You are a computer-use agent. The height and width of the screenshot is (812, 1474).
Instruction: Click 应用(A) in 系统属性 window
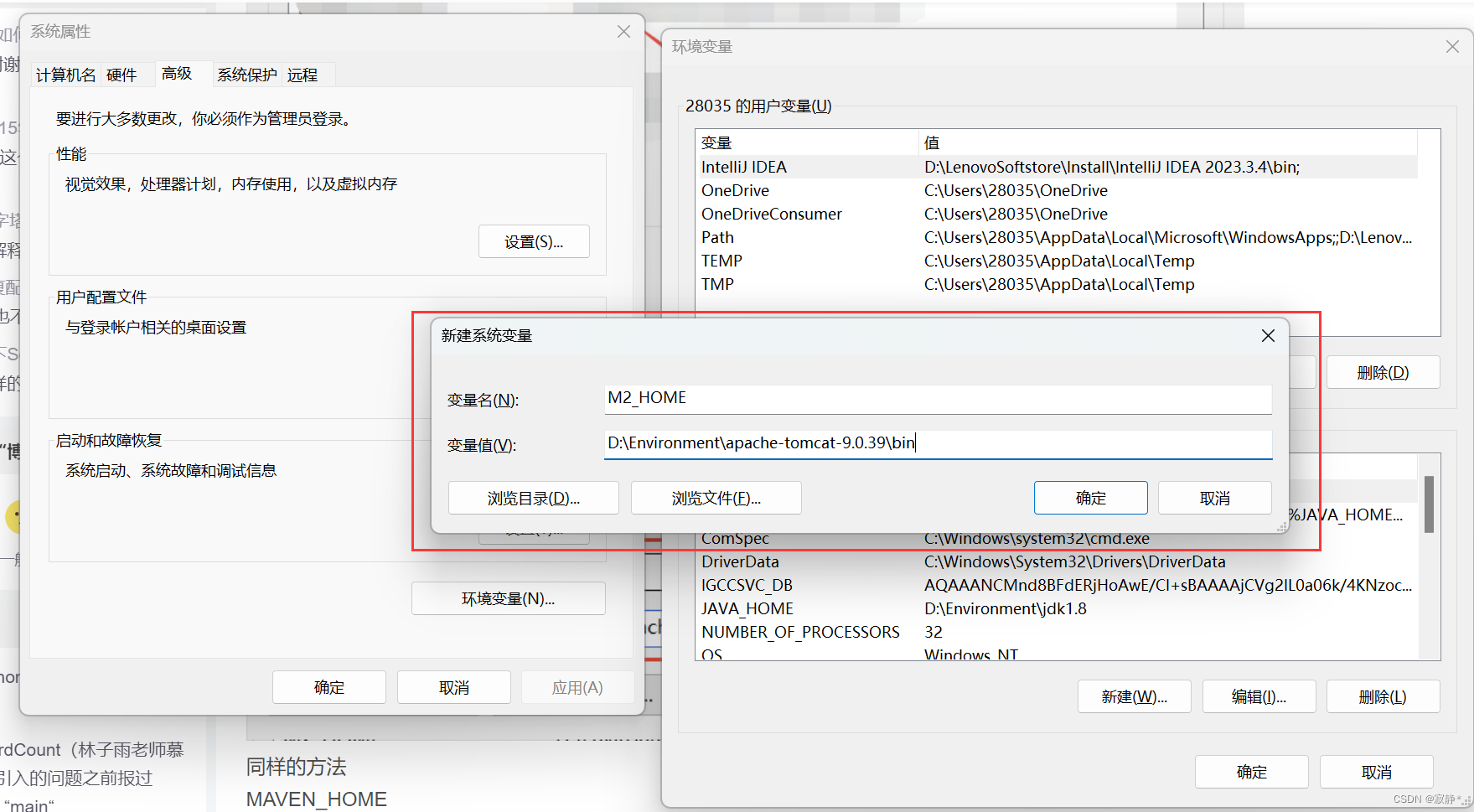577,687
